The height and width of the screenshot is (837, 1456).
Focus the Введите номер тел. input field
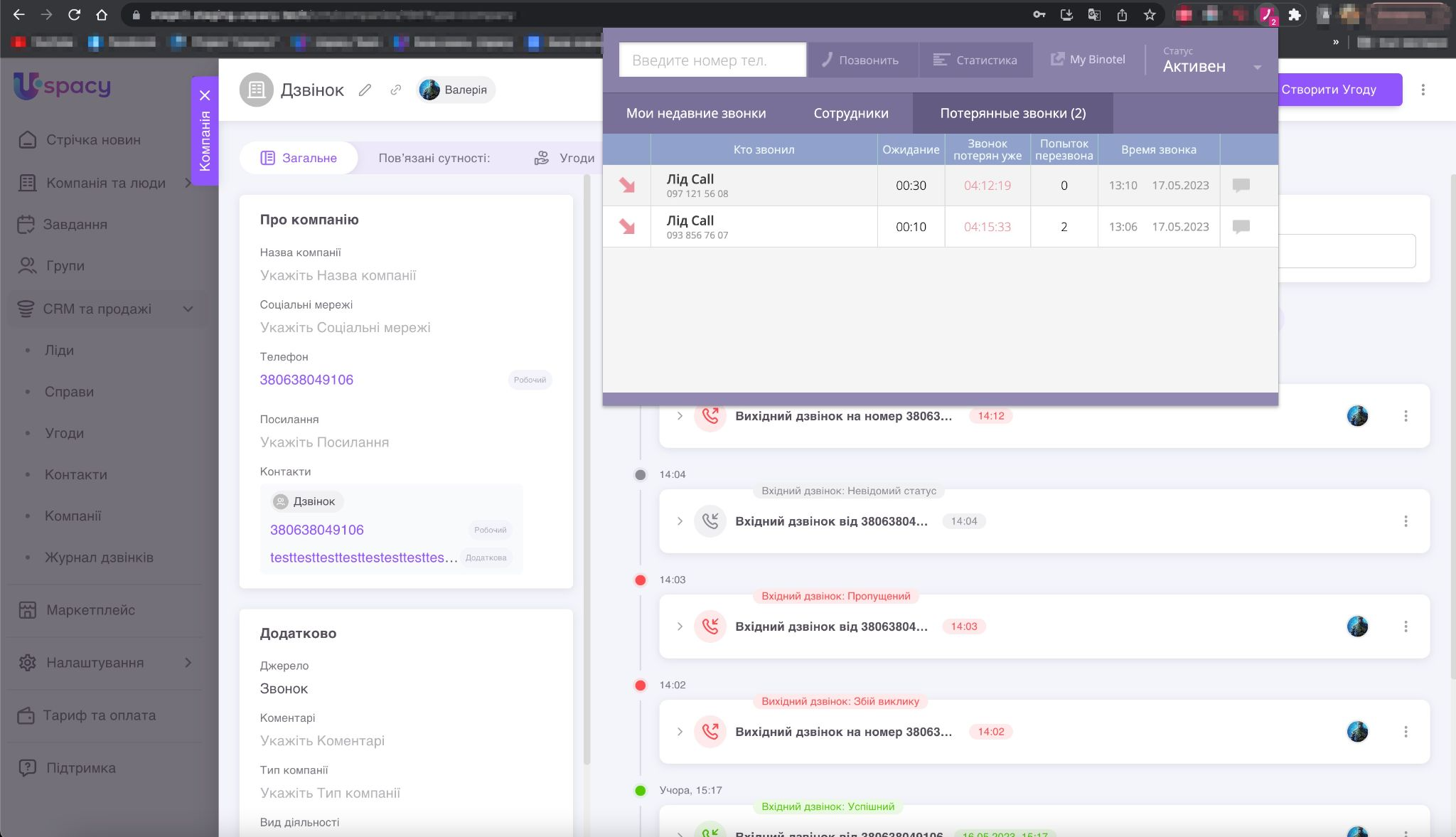coord(712,60)
